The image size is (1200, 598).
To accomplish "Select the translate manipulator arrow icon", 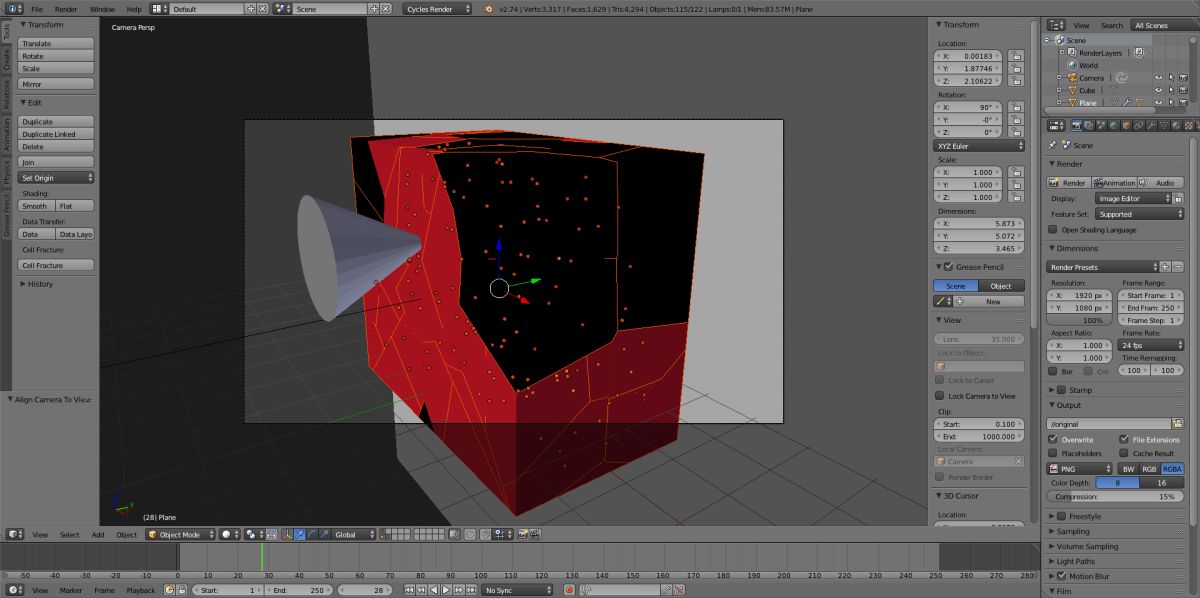I will [x=300, y=534].
